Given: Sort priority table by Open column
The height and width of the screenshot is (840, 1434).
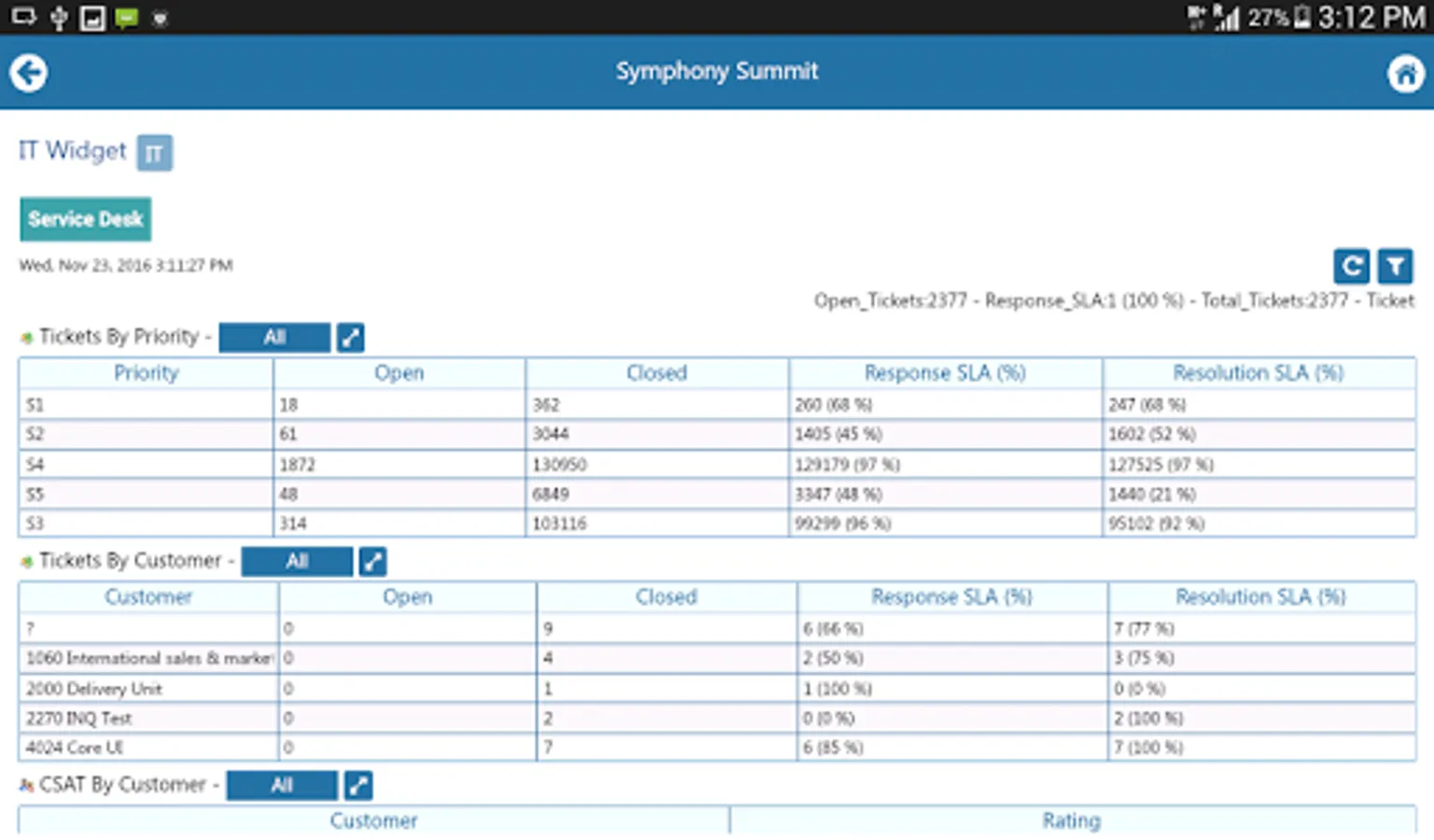Looking at the screenshot, I should click(400, 373).
